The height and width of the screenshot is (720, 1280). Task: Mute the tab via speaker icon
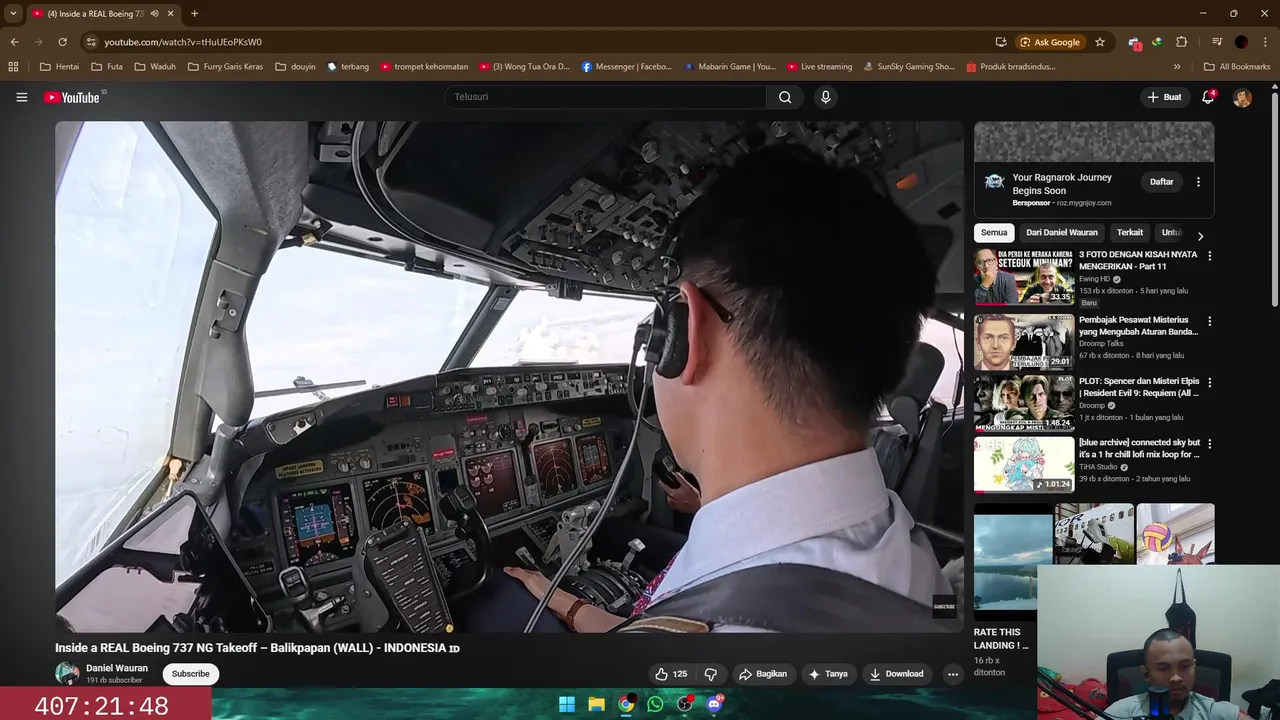tap(154, 14)
